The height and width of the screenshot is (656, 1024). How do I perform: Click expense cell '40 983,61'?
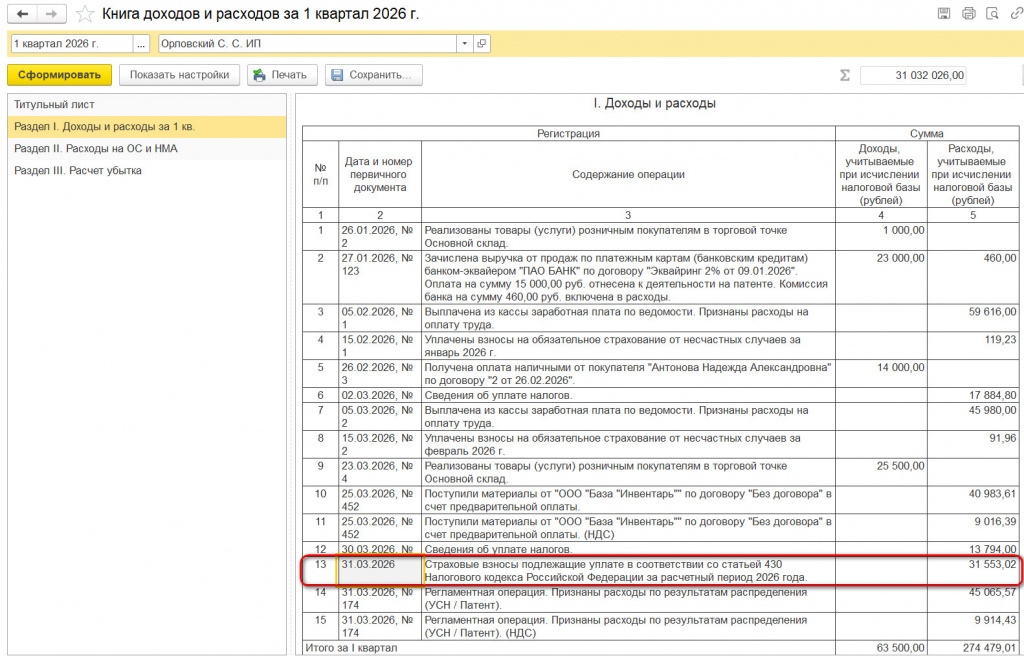(x=973, y=500)
